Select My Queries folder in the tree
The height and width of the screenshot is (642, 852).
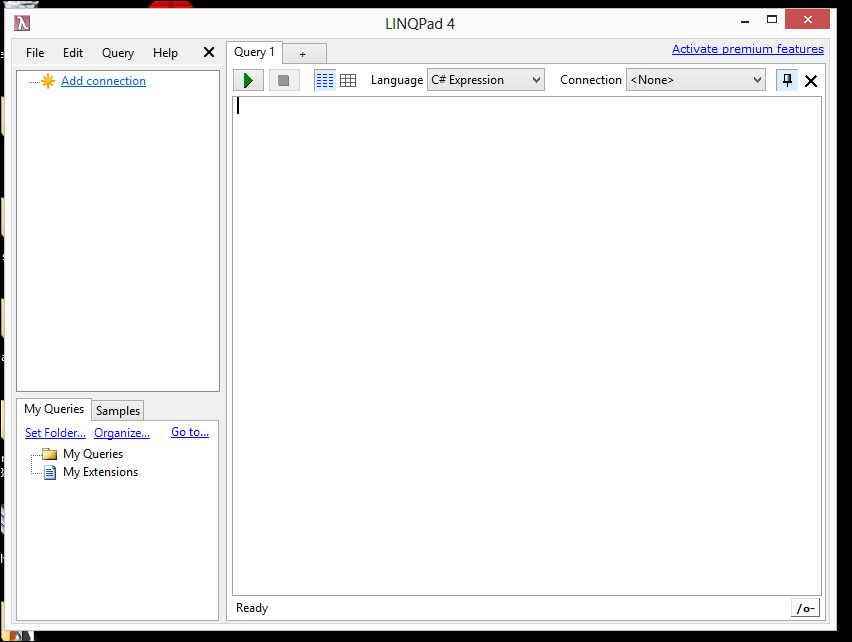(93, 454)
